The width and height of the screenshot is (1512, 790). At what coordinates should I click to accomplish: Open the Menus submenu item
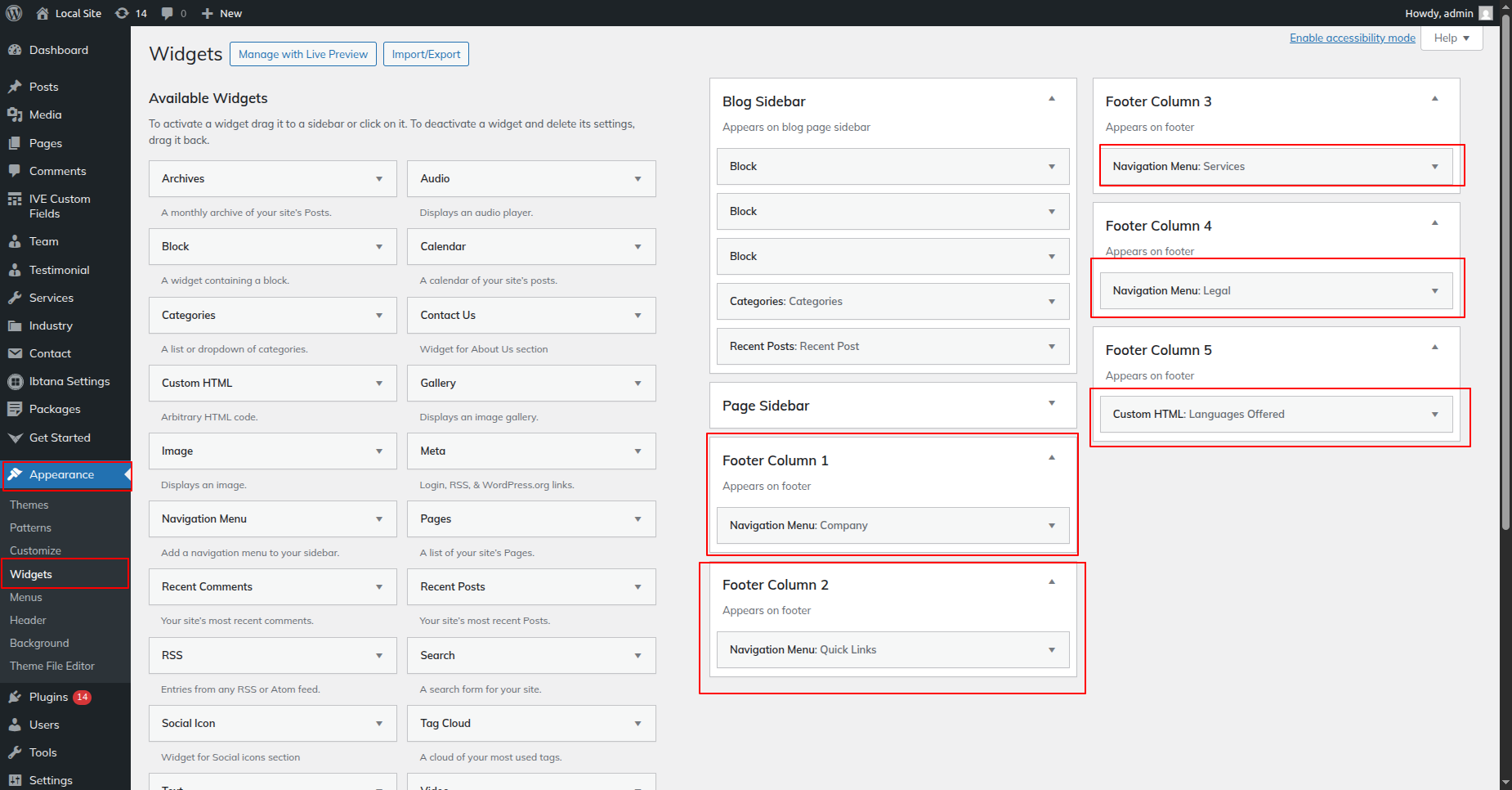click(26, 597)
